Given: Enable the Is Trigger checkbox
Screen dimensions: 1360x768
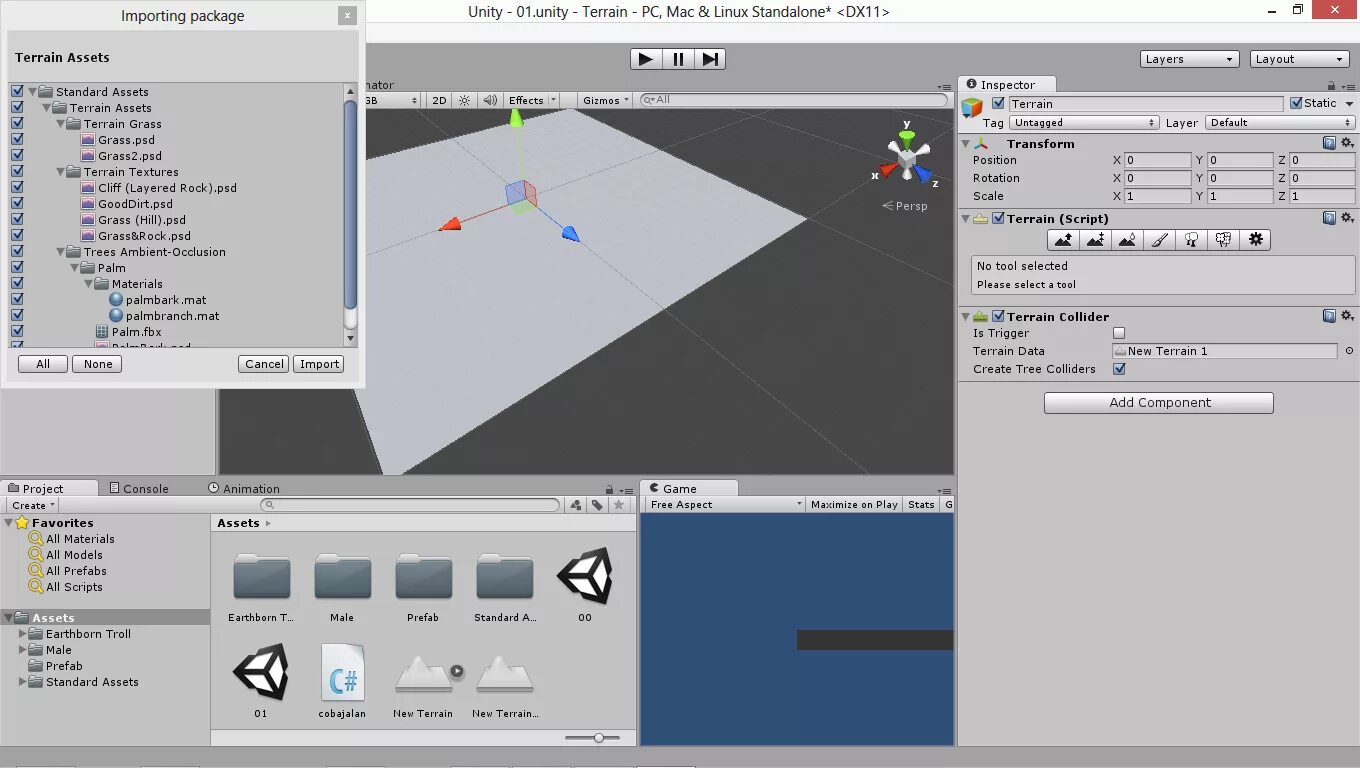Looking at the screenshot, I should 1119,333.
